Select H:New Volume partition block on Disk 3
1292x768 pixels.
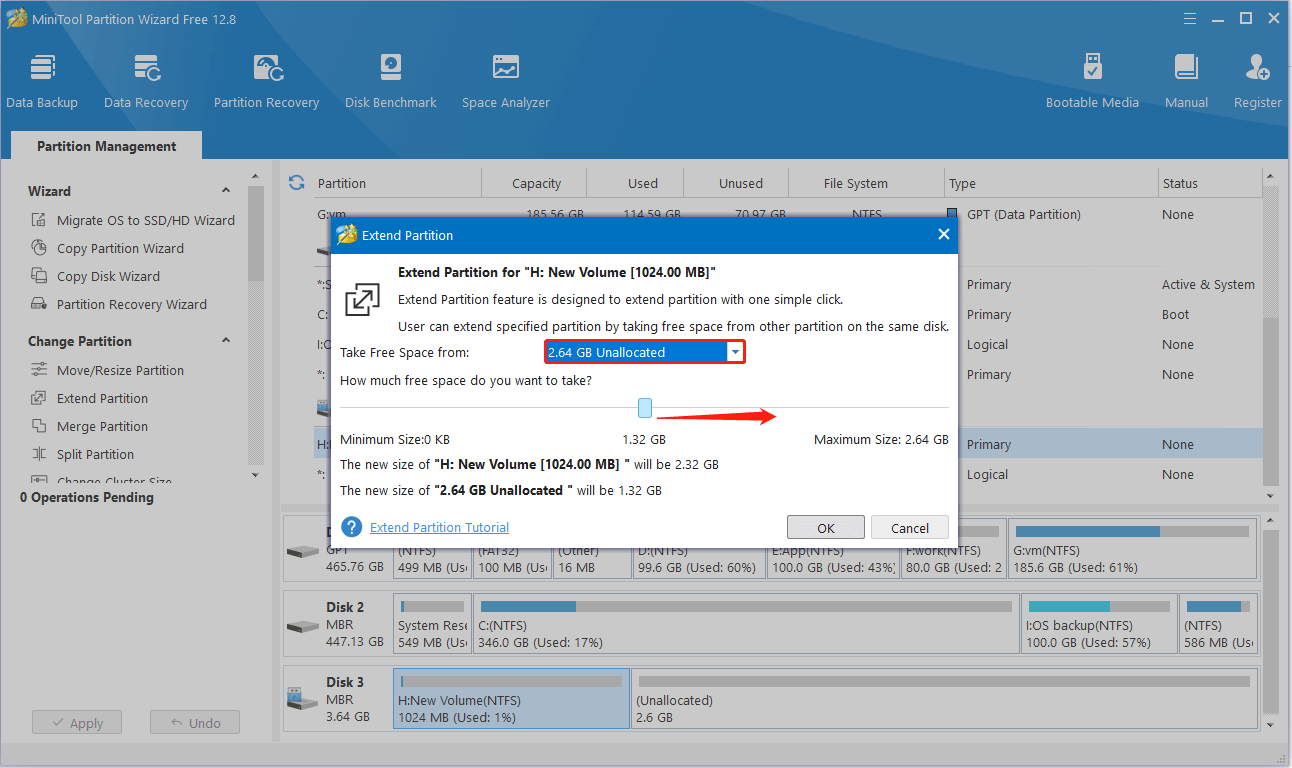tap(511, 699)
